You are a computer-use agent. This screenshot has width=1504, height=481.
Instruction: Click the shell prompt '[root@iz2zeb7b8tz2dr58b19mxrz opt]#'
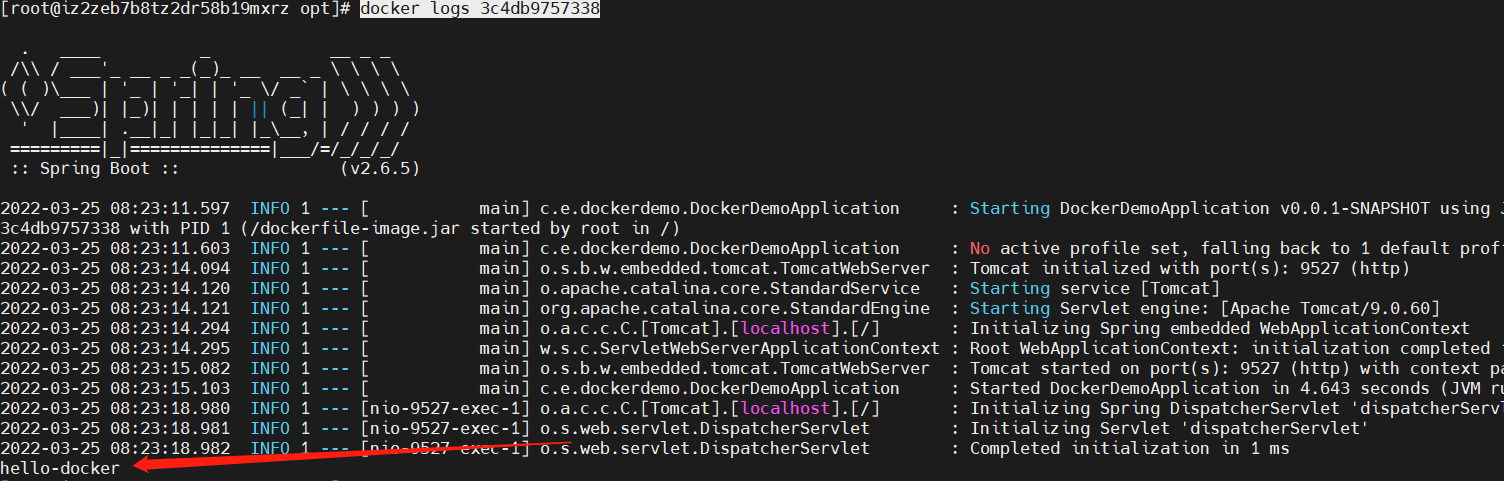tap(175, 9)
